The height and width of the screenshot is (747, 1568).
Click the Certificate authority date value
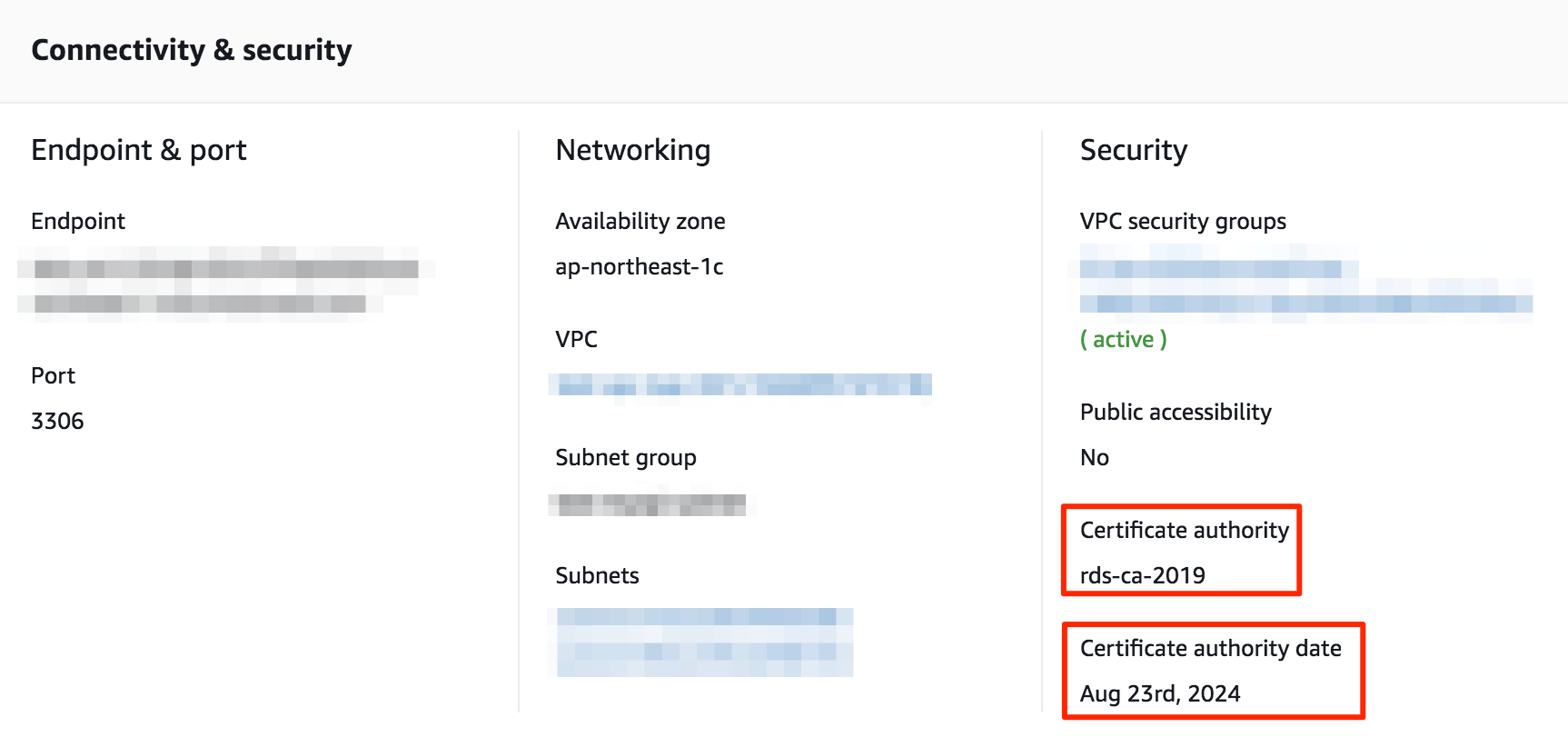(x=1159, y=693)
